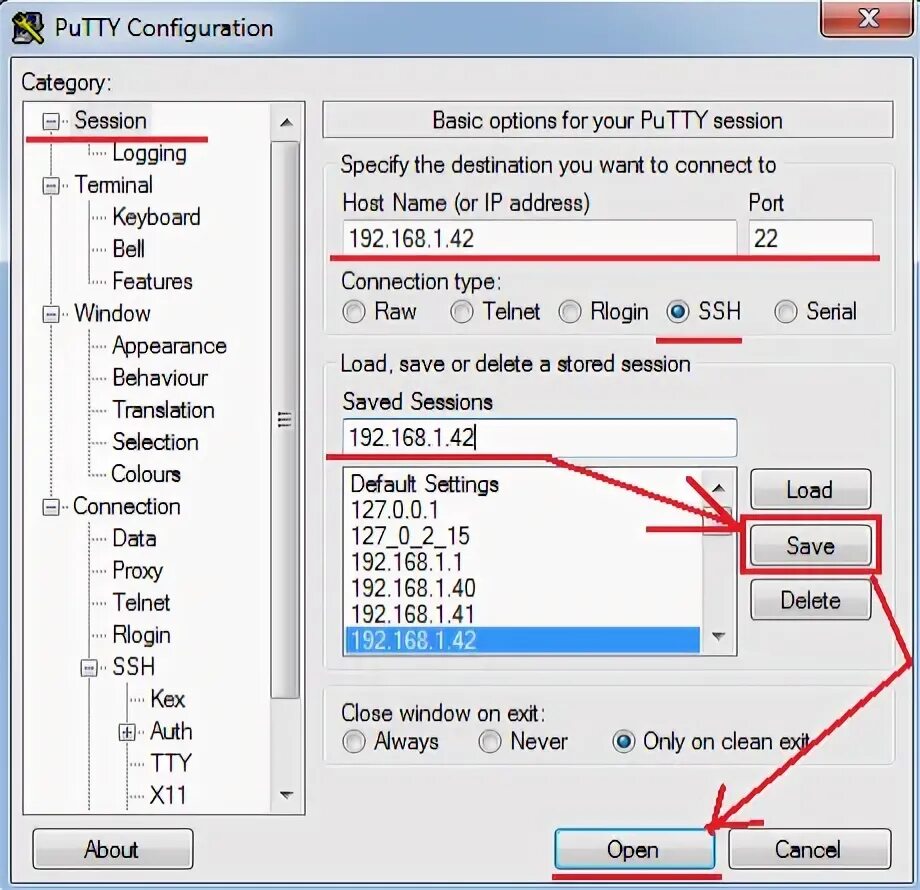The image size is (920, 890).
Task: Open the Data category
Action: click(x=134, y=539)
